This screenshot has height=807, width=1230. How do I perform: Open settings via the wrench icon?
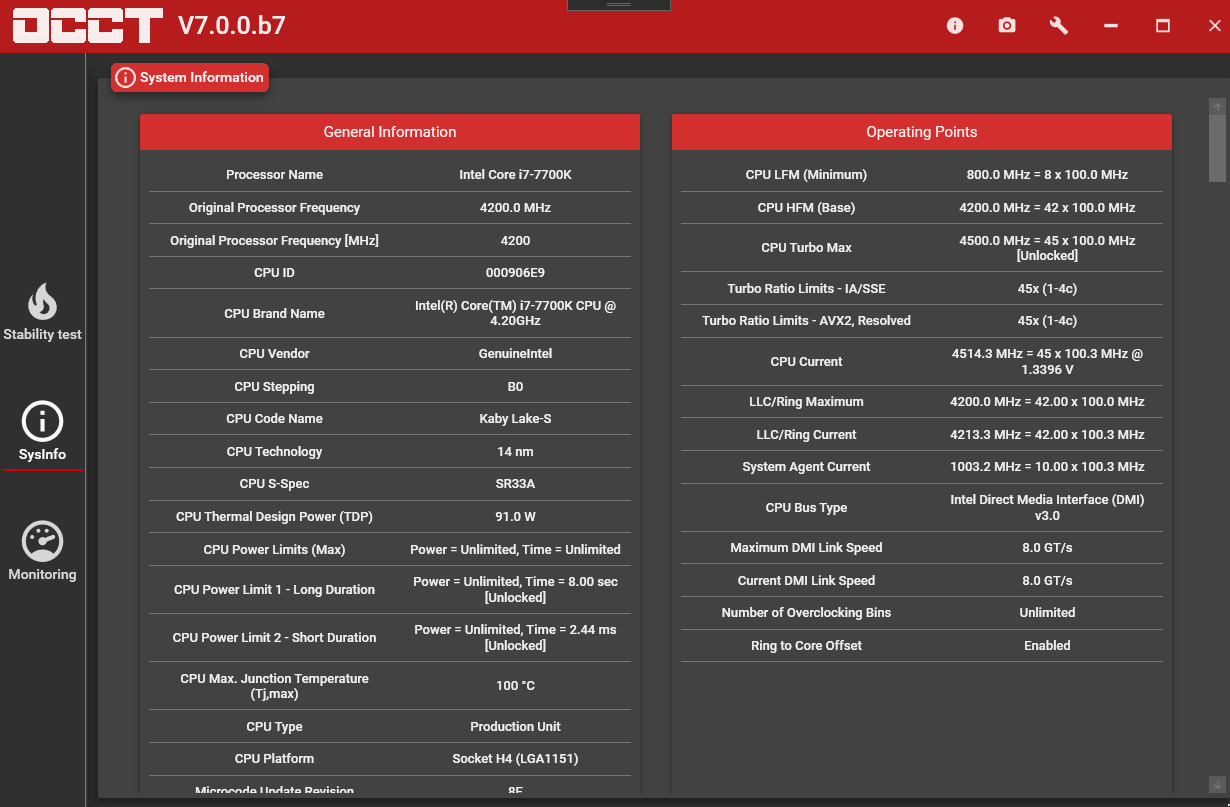1059,26
